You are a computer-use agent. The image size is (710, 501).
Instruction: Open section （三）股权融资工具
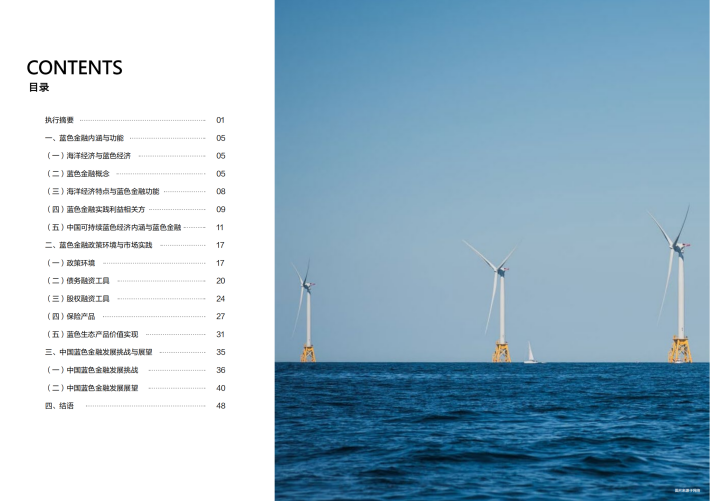coord(77,299)
